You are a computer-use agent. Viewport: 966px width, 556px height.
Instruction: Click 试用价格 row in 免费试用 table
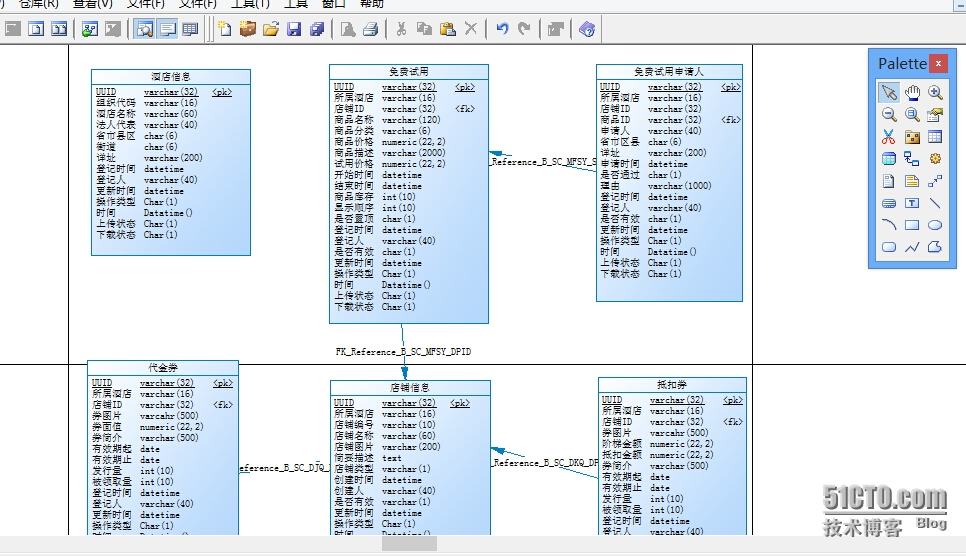click(x=408, y=164)
